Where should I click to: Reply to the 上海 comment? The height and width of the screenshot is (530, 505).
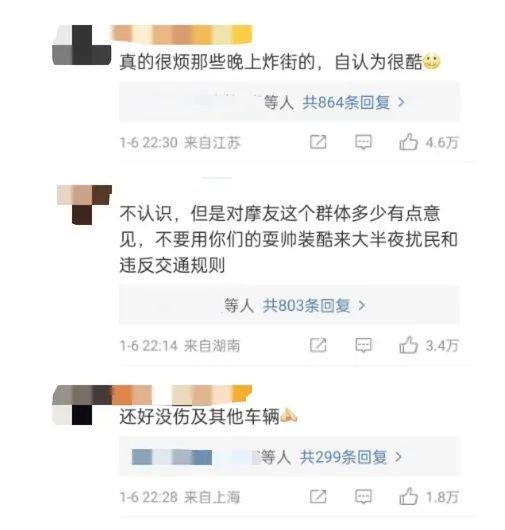363,497
